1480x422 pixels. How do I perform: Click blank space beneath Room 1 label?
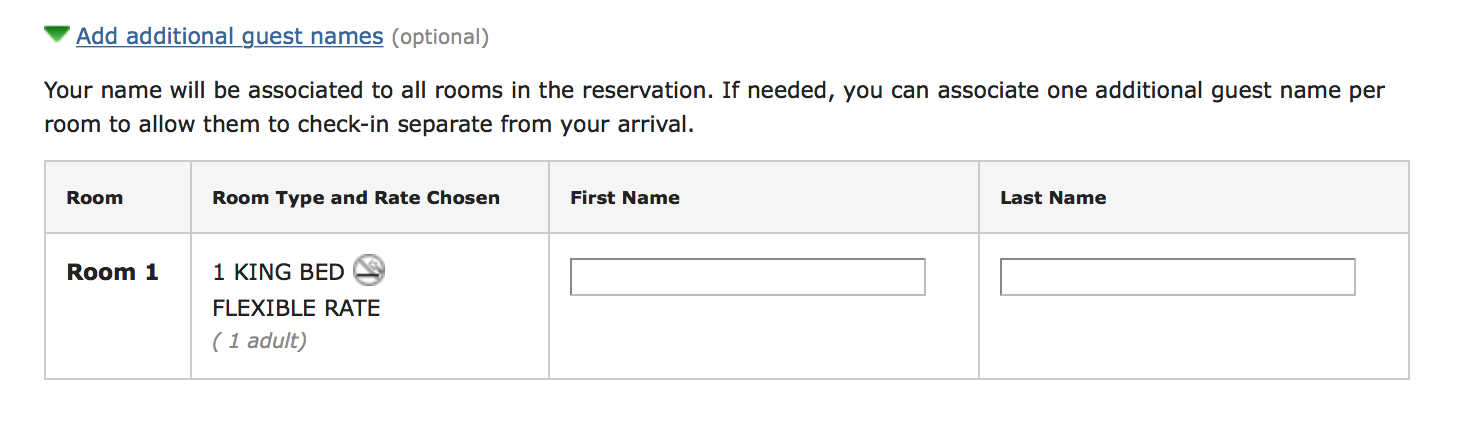click(118, 335)
